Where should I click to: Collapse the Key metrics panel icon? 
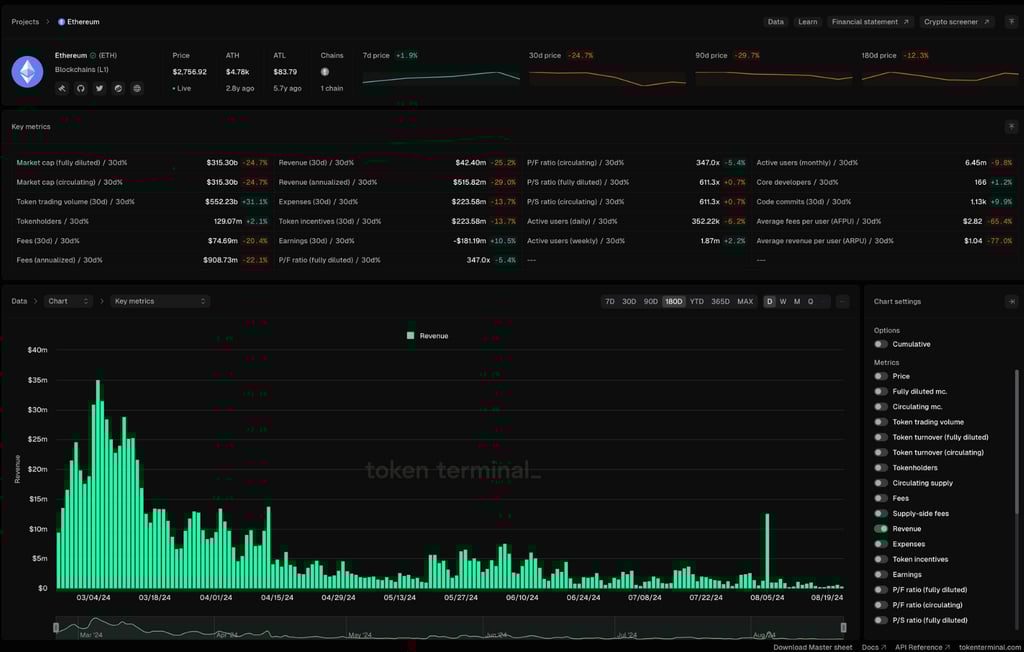(1012, 127)
